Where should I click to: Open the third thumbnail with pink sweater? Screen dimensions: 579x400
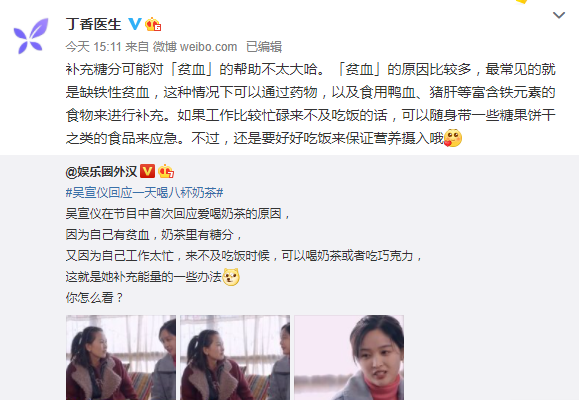coord(349,357)
